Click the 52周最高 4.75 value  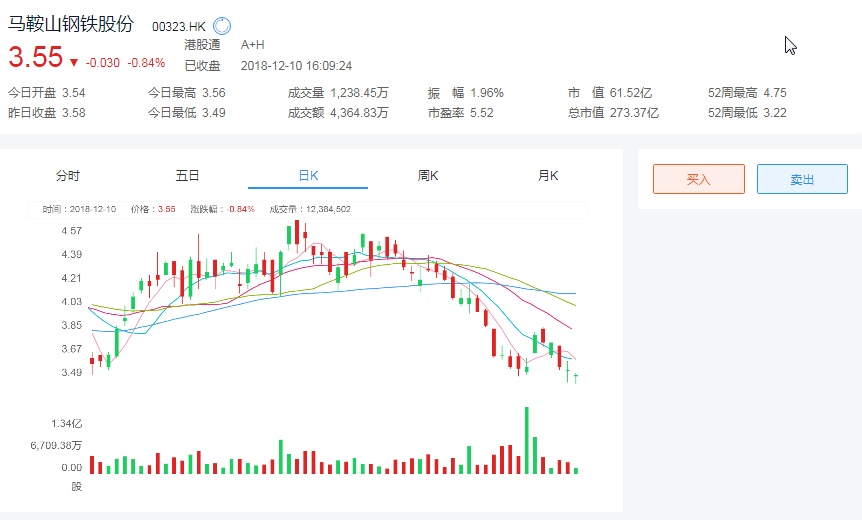pos(774,93)
